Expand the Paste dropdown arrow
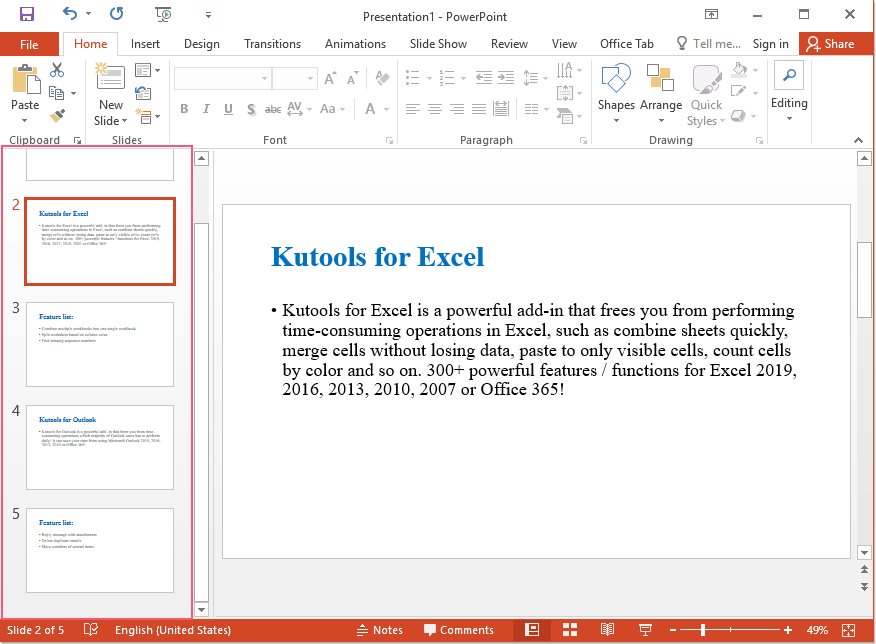876x644 pixels. (25, 121)
